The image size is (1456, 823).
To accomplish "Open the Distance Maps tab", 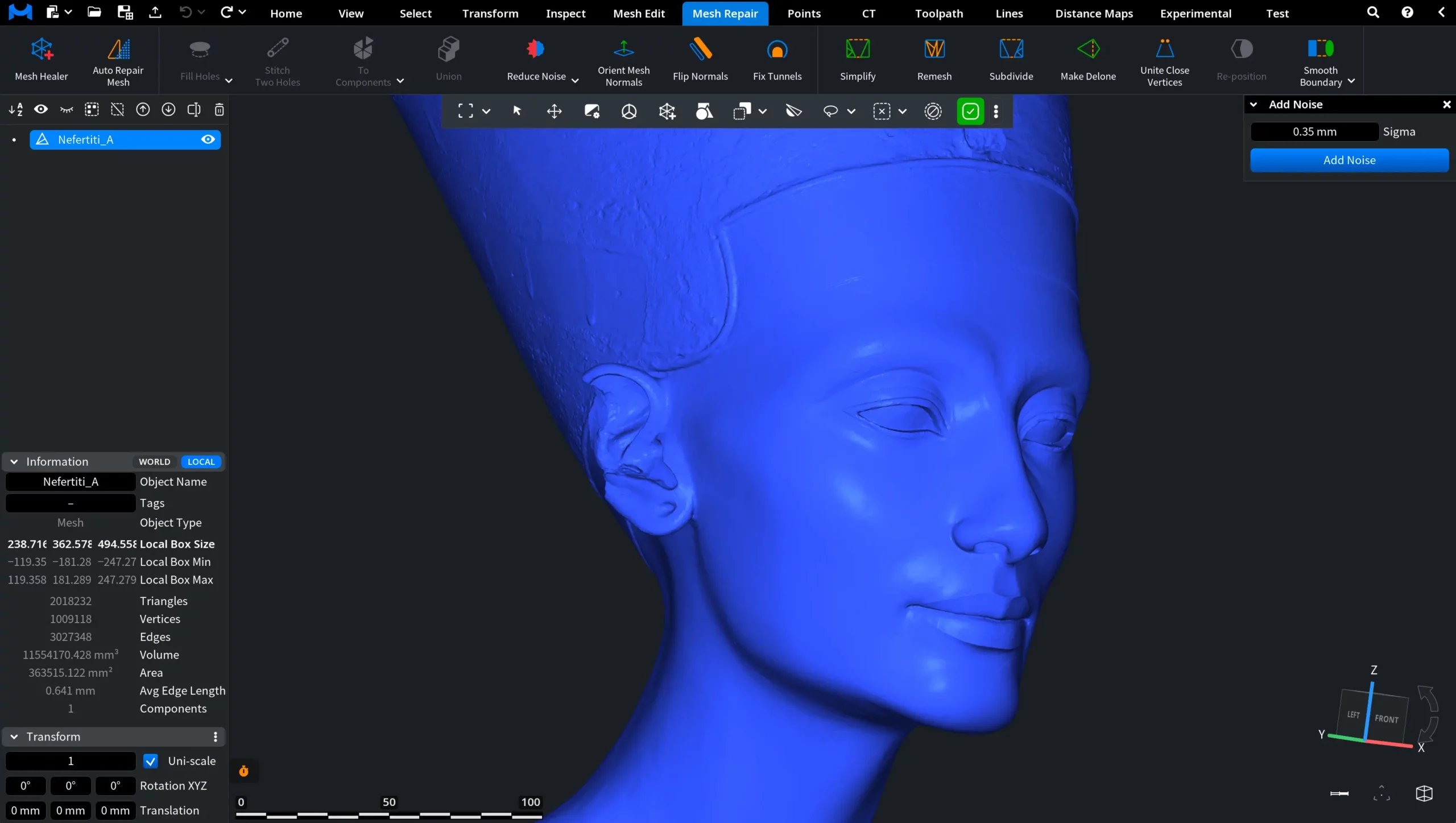I will (1094, 13).
